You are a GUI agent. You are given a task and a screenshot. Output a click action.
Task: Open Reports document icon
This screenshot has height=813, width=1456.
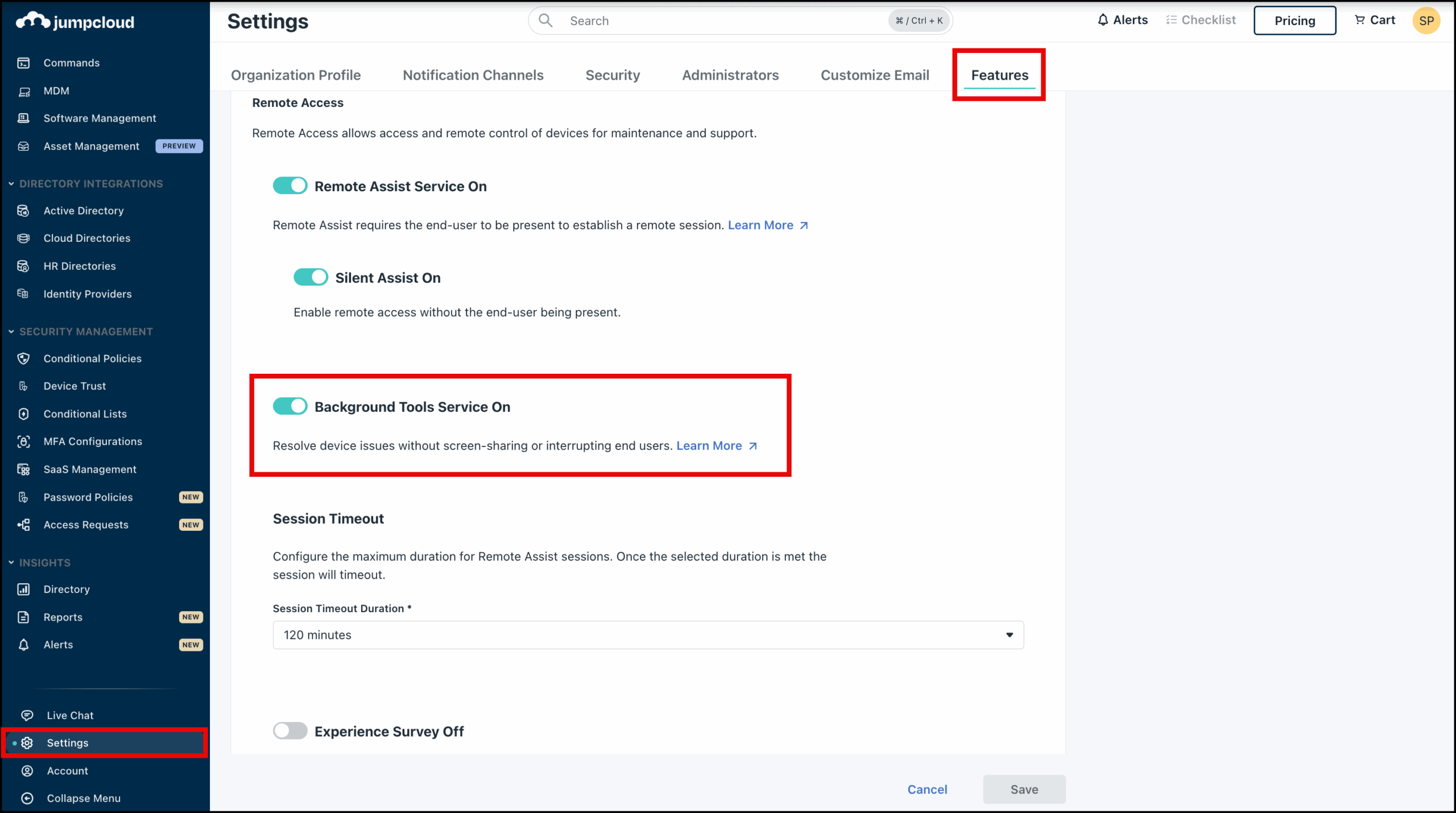23,617
